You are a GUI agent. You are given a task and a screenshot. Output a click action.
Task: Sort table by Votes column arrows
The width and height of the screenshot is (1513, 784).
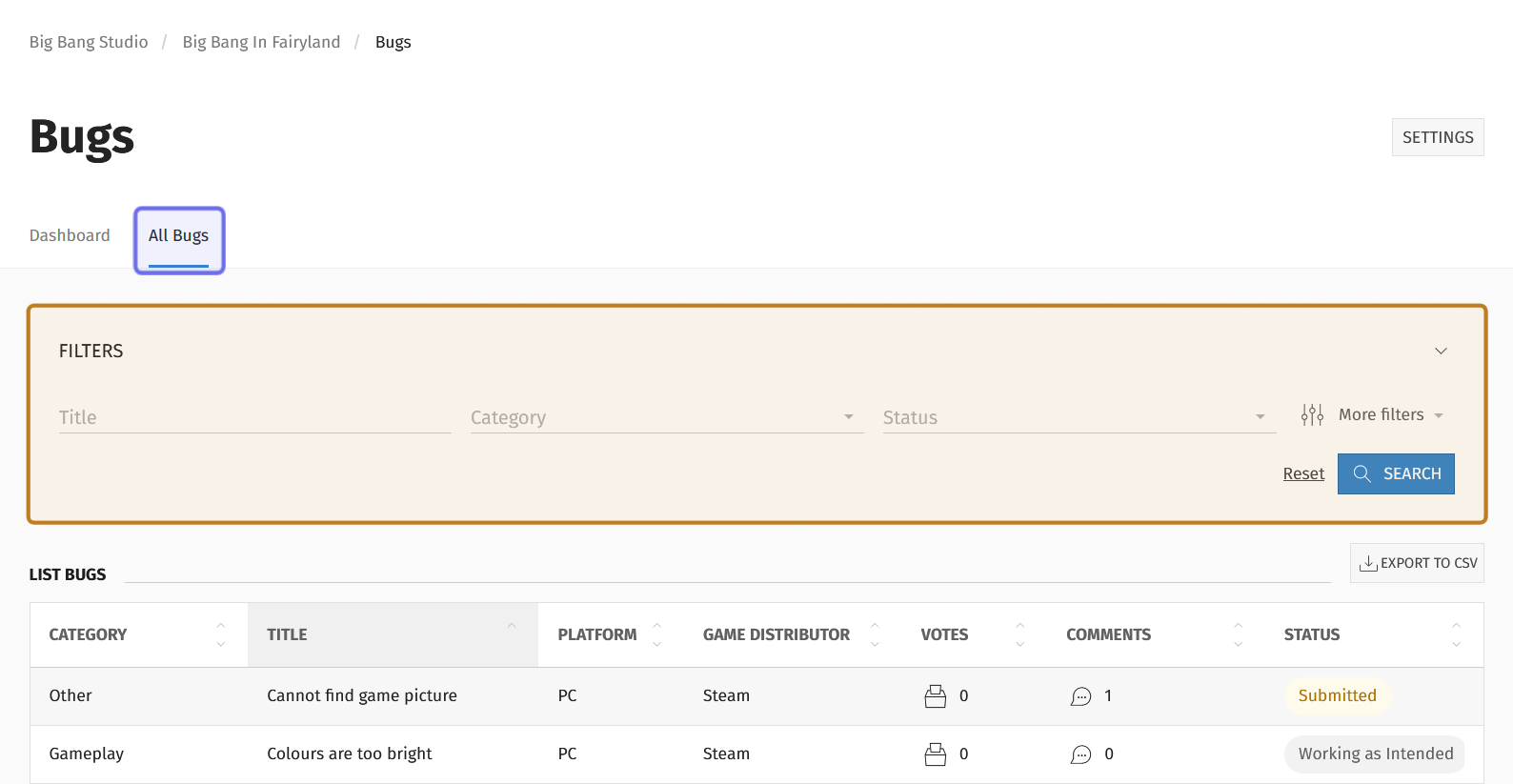pos(1019,634)
